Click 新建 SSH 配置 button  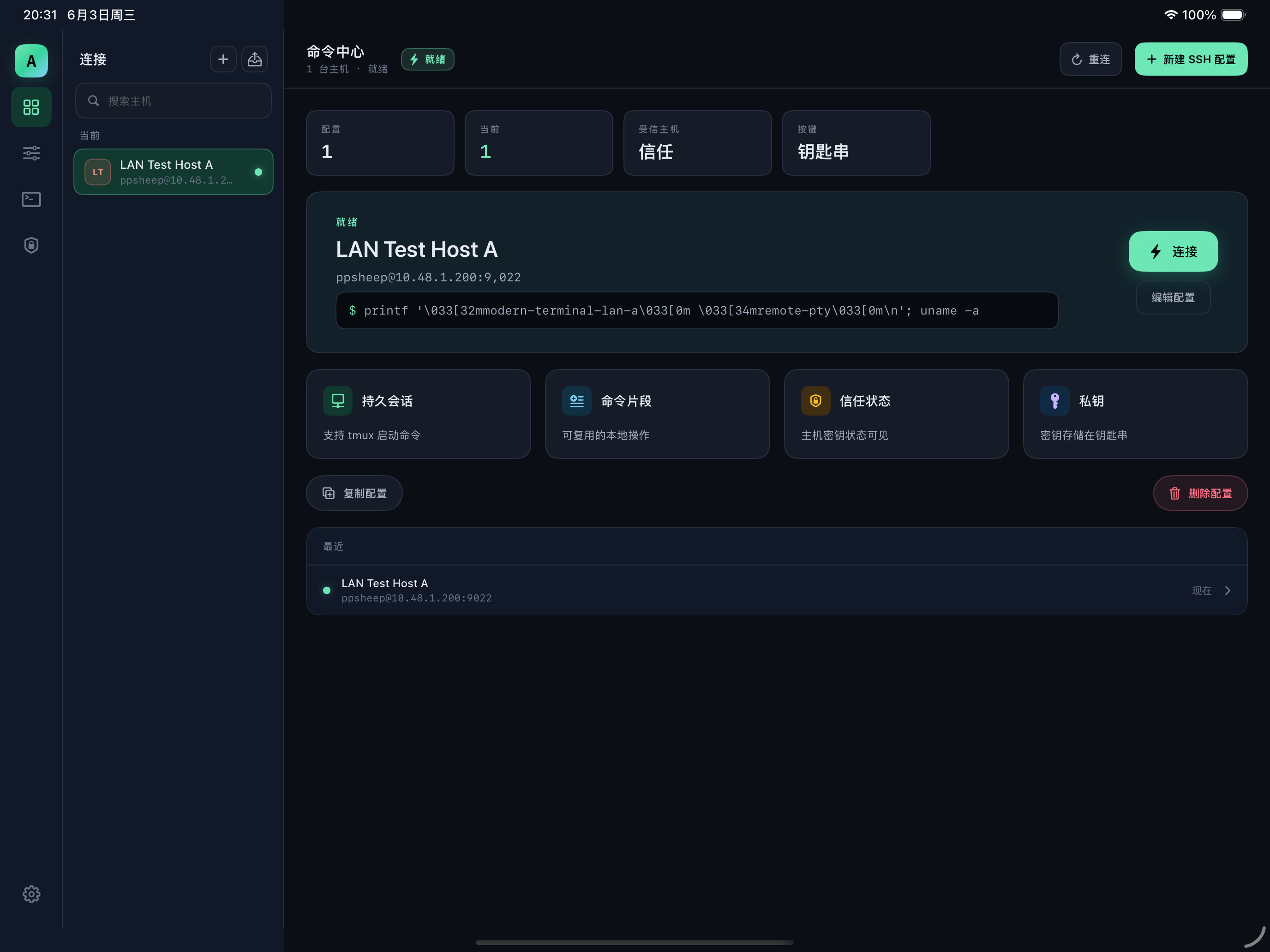(1191, 59)
